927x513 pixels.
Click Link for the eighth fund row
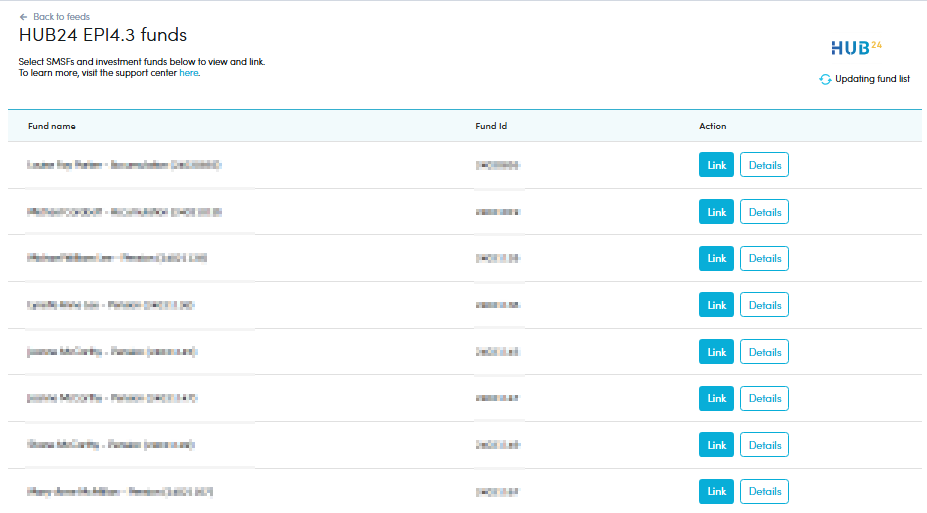717,491
